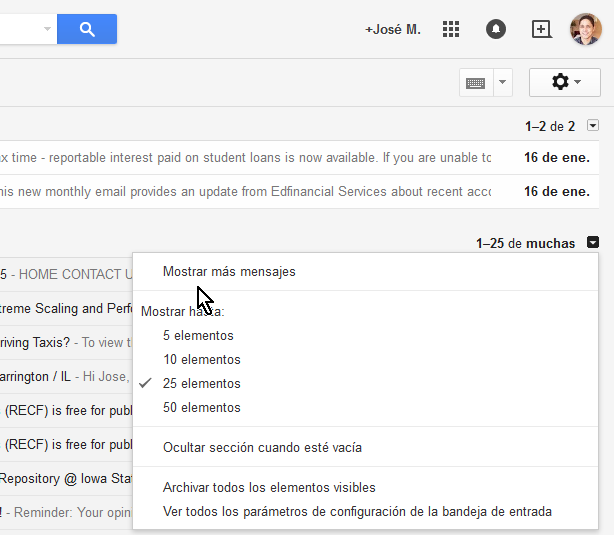Open the profile avatar picture
The image size is (614, 535).
pyautogui.click(x=586, y=29)
